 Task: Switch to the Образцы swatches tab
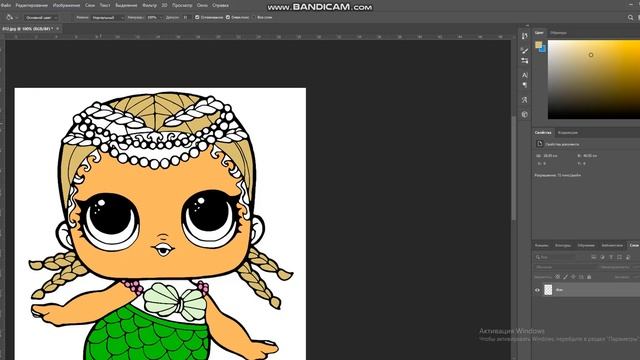(558, 33)
